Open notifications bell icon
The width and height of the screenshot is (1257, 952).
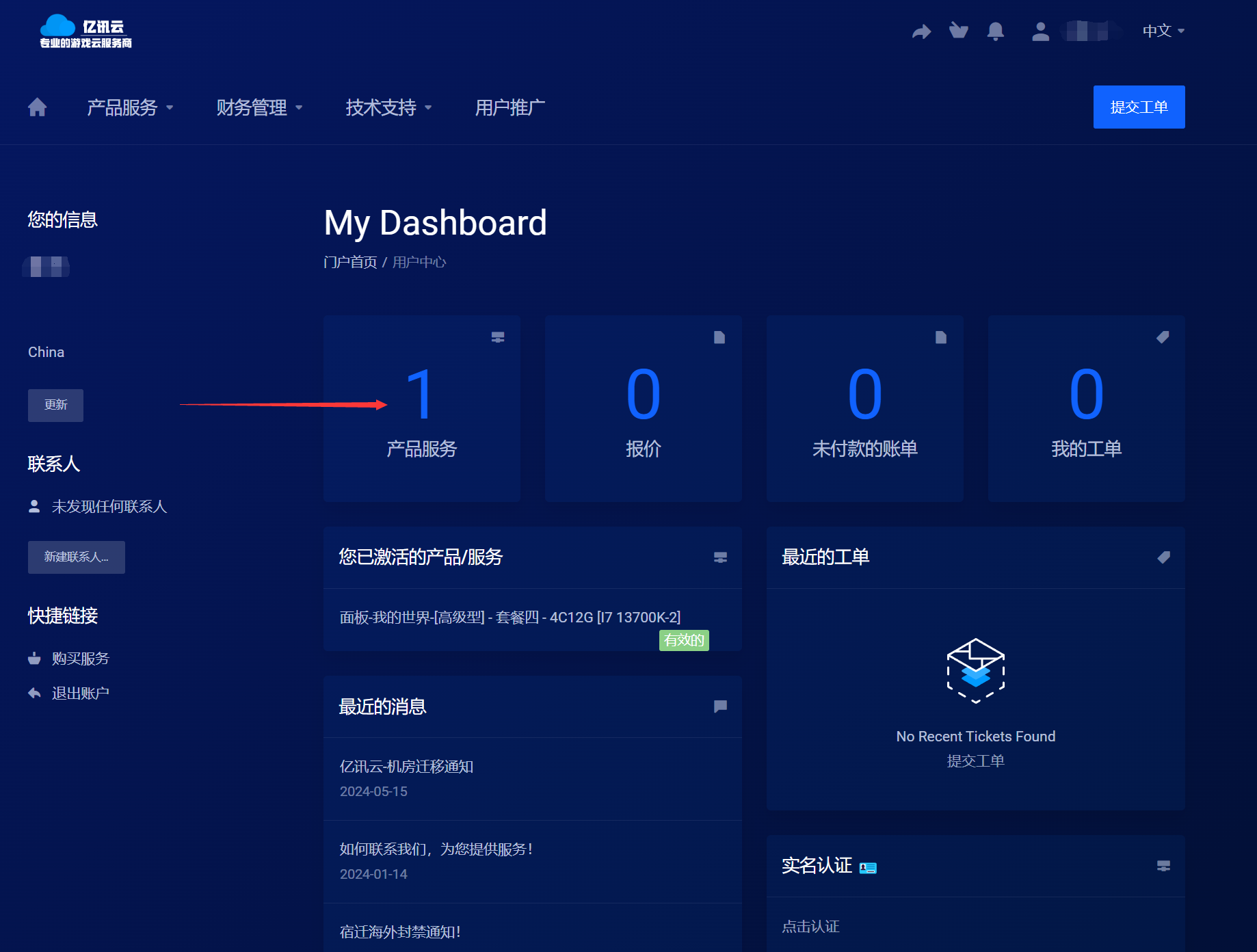point(996,31)
